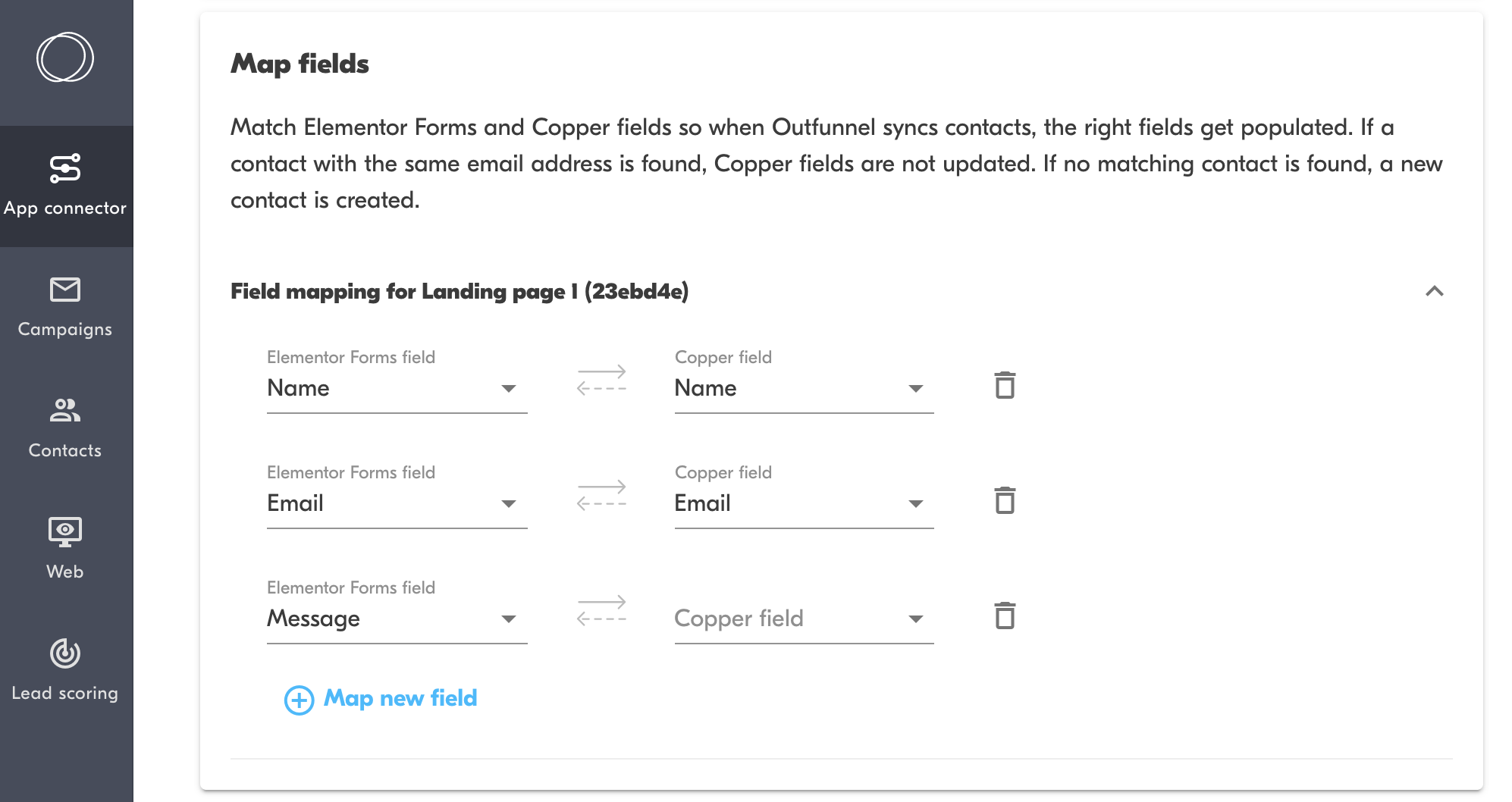The height and width of the screenshot is (802, 1512).
Task: Click the plus icon beside Map new field
Action: 299,700
